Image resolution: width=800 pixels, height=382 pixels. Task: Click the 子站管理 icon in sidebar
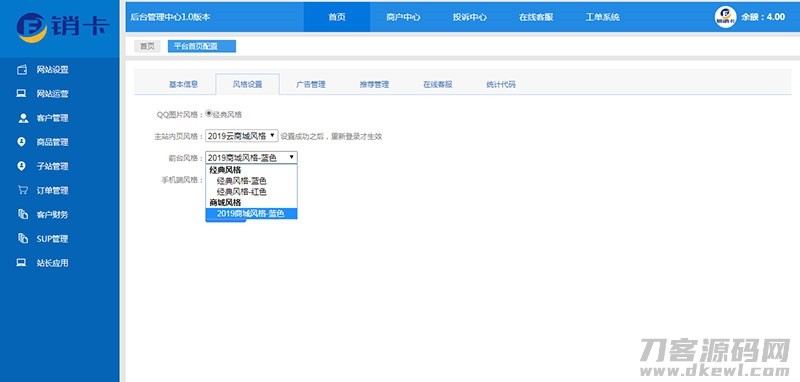(21, 166)
